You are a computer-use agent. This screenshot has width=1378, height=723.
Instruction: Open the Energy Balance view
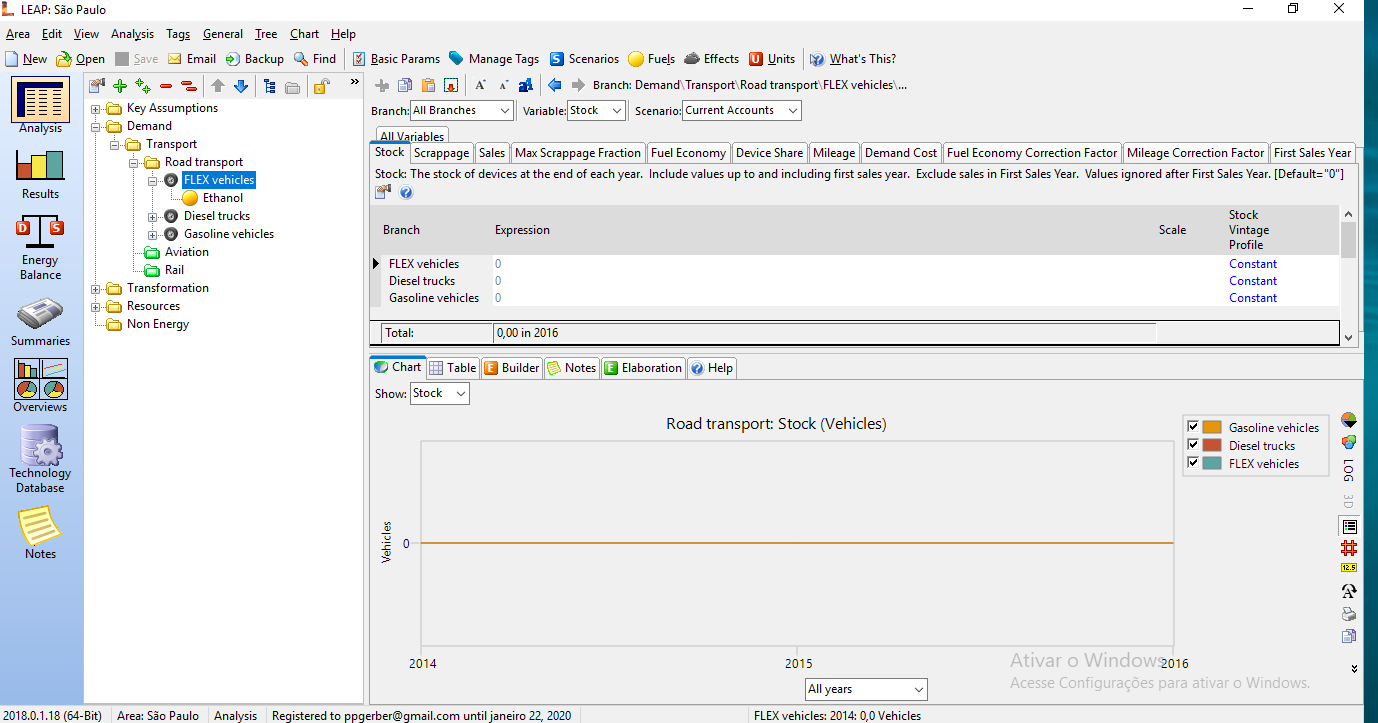click(x=41, y=248)
